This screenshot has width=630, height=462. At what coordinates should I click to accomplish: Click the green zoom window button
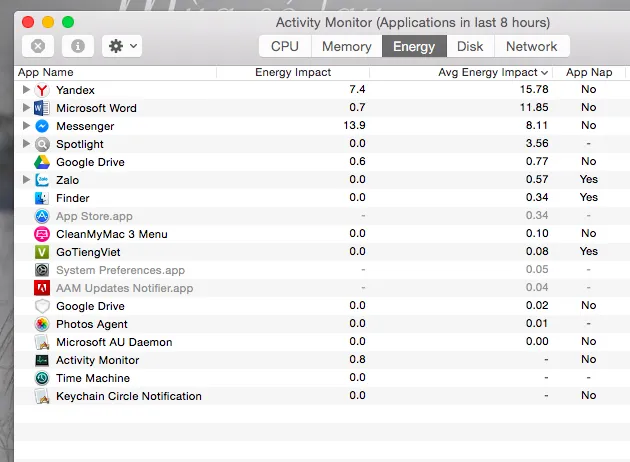(x=68, y=21)
